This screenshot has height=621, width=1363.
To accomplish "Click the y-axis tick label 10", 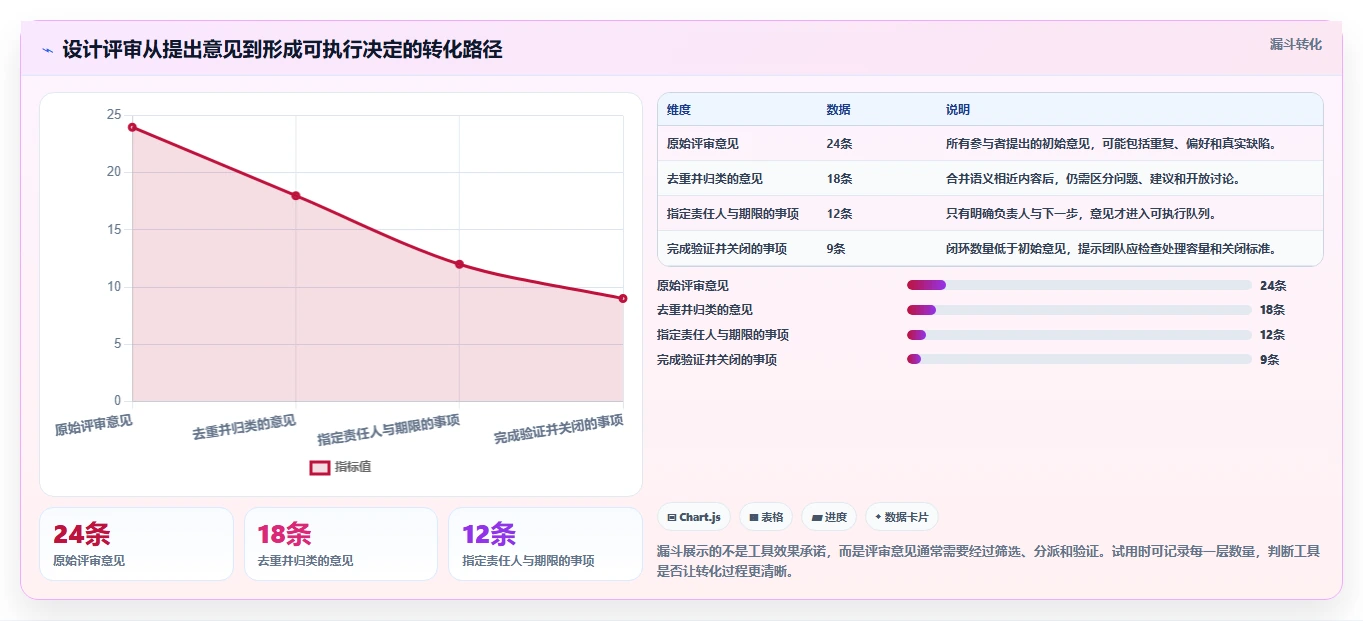I will coord(113,287).
